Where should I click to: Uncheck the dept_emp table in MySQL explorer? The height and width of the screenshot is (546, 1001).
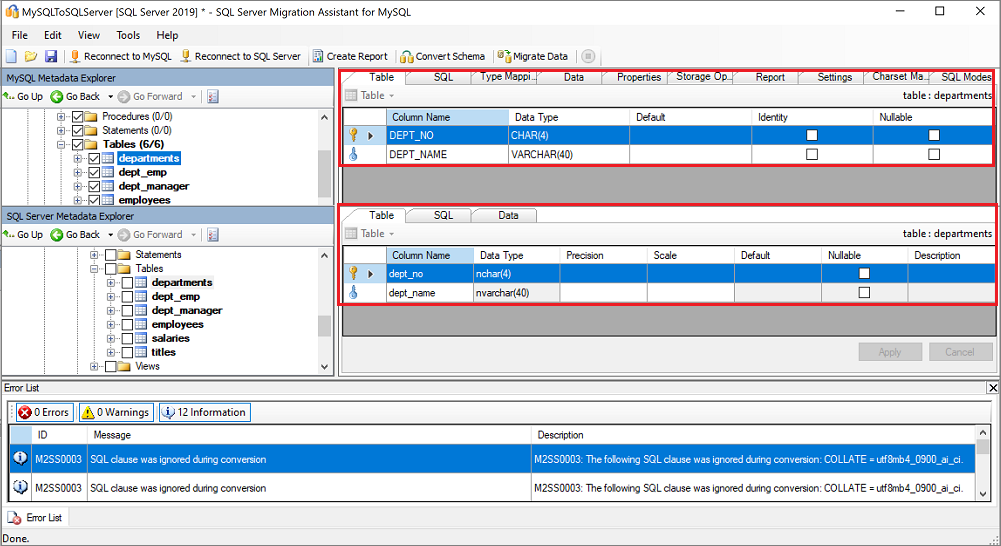[94, 173]
